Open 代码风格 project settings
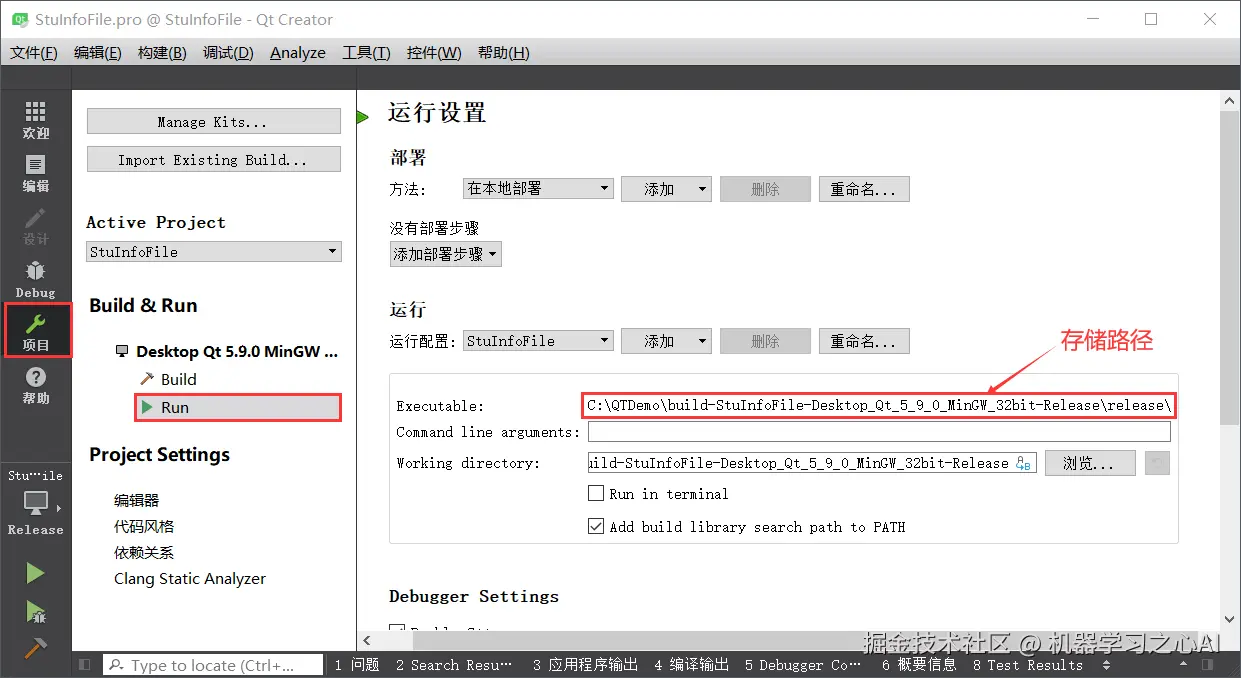The height and width of the screenshot is (678, 1241). (144, 526)
